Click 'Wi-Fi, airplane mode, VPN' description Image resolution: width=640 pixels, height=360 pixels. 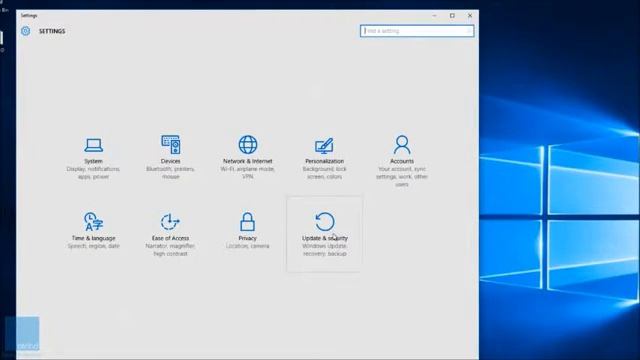tap(248, 173)
